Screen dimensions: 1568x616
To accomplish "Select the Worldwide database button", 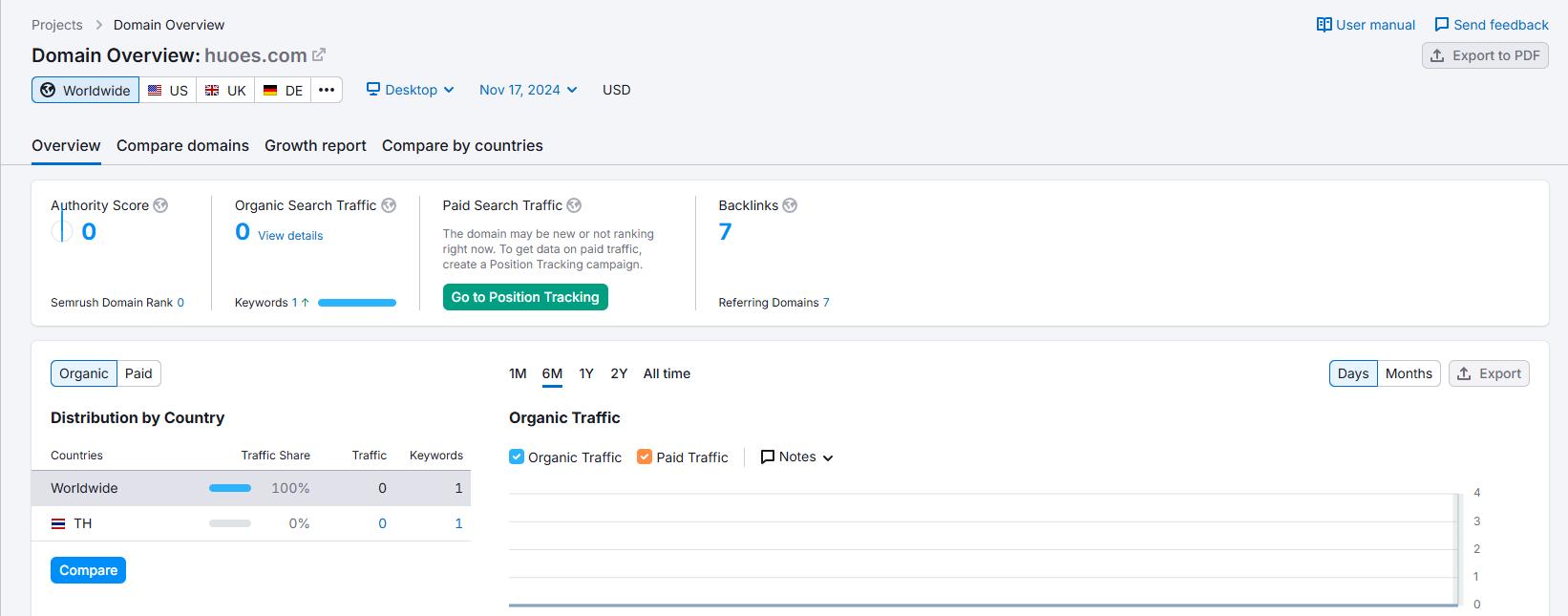I will tap(85, 90).
